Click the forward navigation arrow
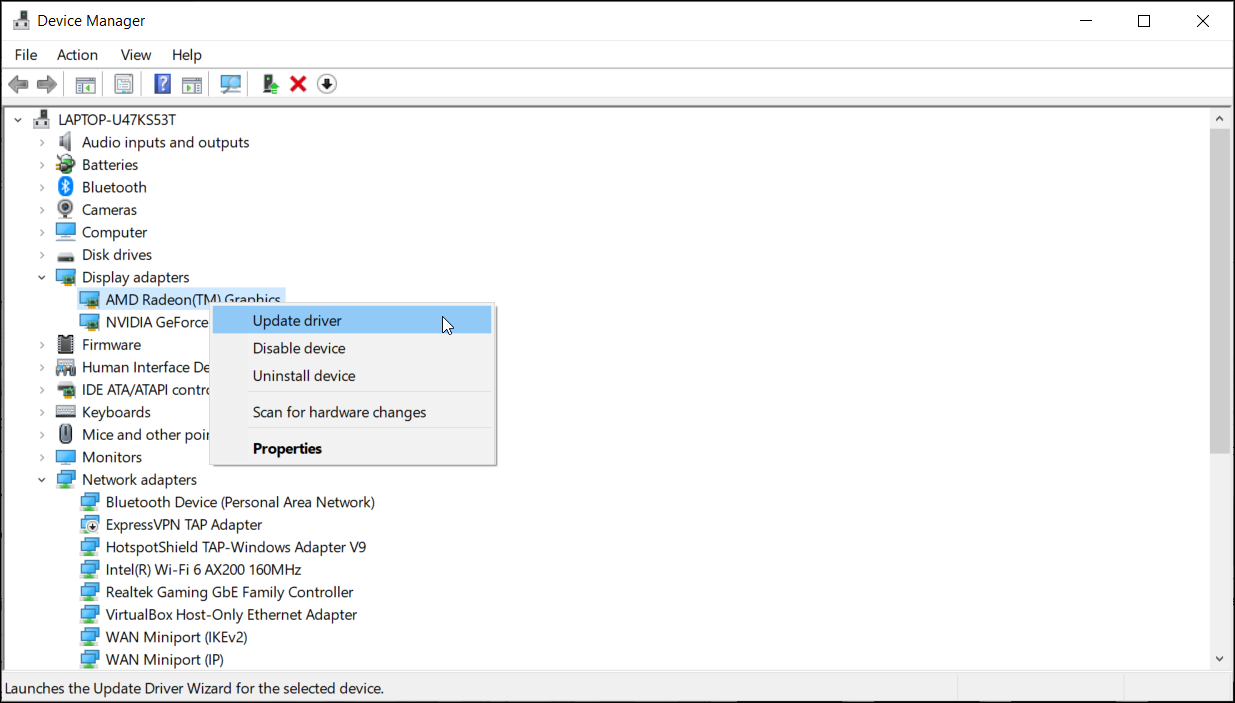 pos(46,83)
